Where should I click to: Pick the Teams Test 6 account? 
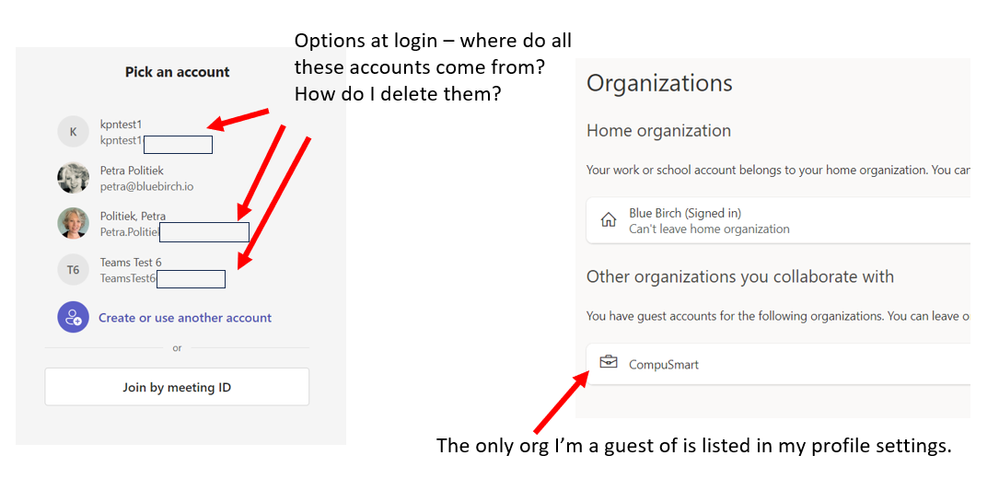point(131,263)
